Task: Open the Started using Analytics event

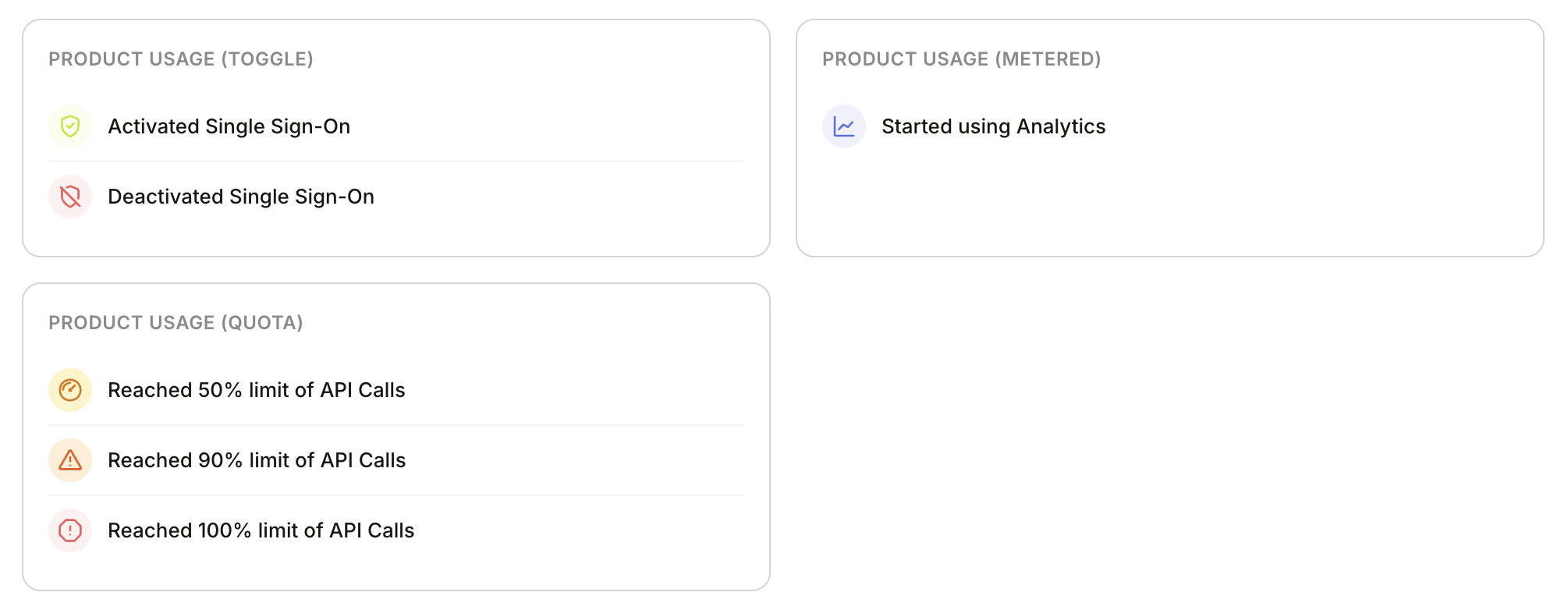Action: pos(993,126)
